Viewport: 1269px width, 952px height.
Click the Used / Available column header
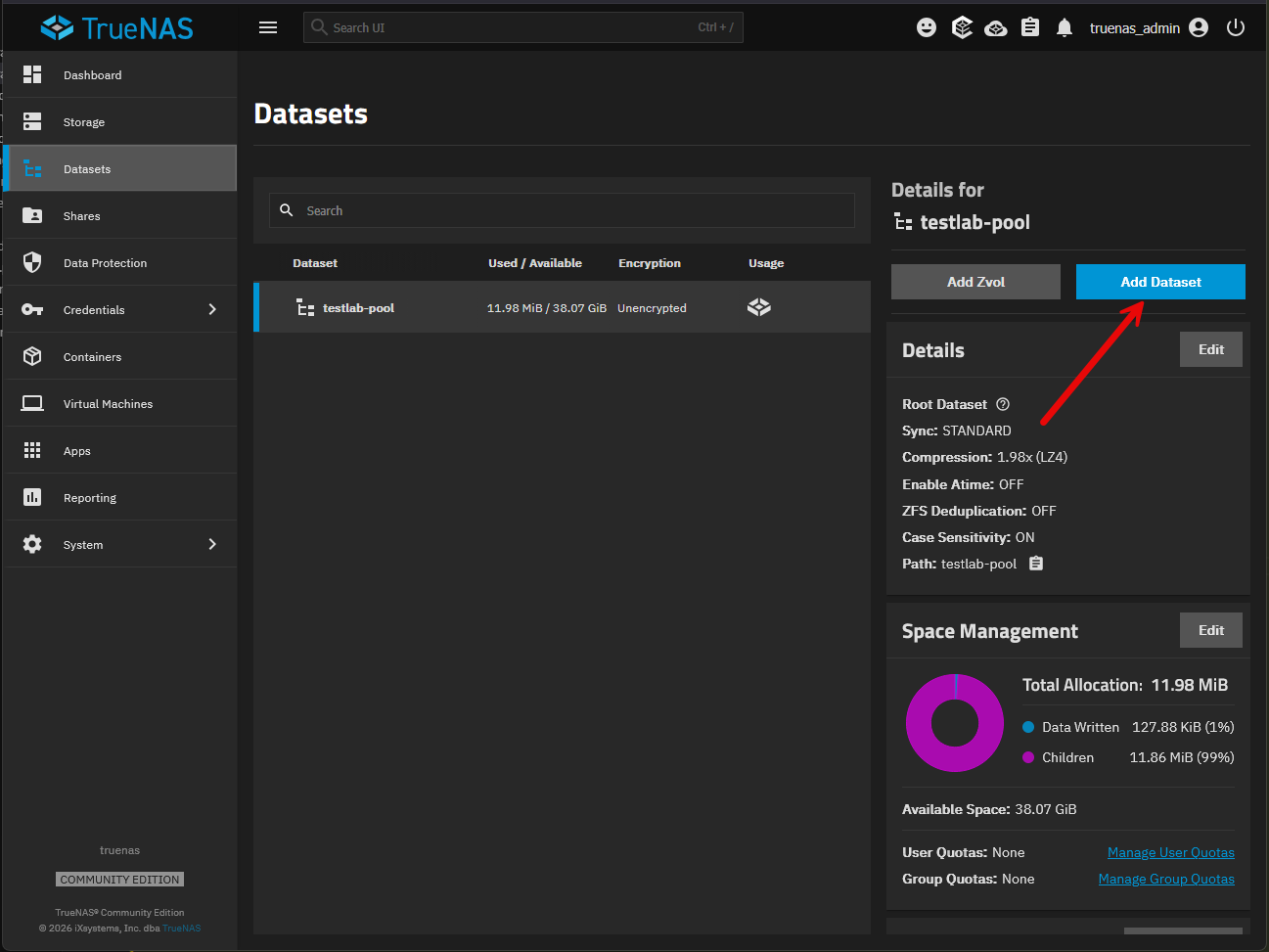[x=535, y=263]
